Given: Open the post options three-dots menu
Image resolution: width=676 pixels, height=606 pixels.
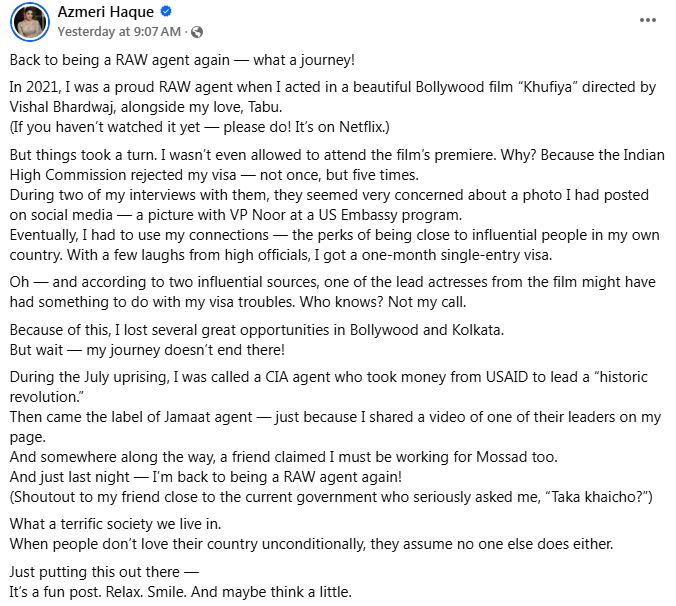Looking at the screenshot, I should (x=648, y=20).
